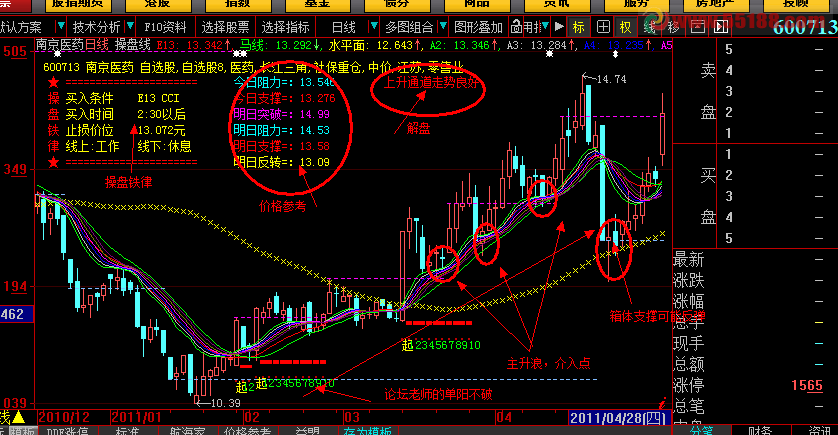The height and width of the screenshot is (435, 838).
Task: Toggle the 权 adjustment button
Action: [x=625, y=27]
